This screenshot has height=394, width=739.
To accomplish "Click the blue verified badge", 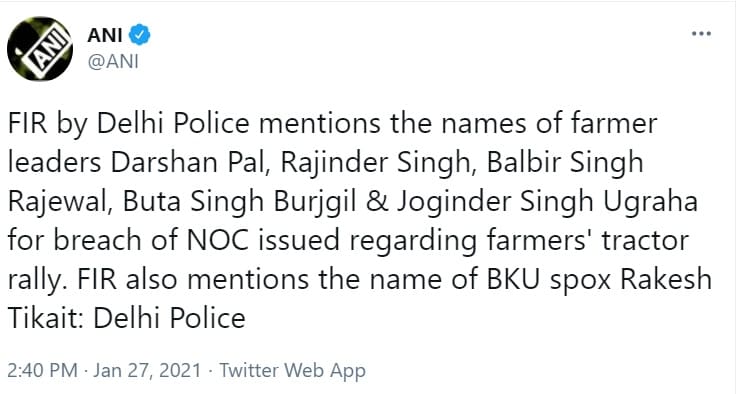I will pos(140,35).
